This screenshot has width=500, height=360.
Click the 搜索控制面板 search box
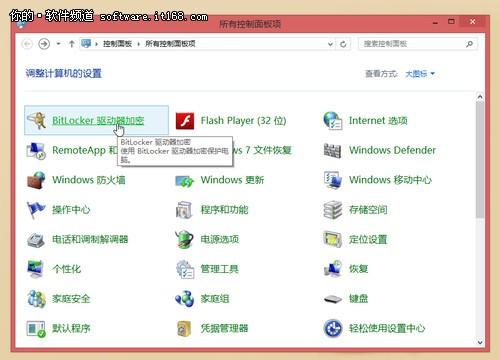pyautogui.click(x=418, y=44)
